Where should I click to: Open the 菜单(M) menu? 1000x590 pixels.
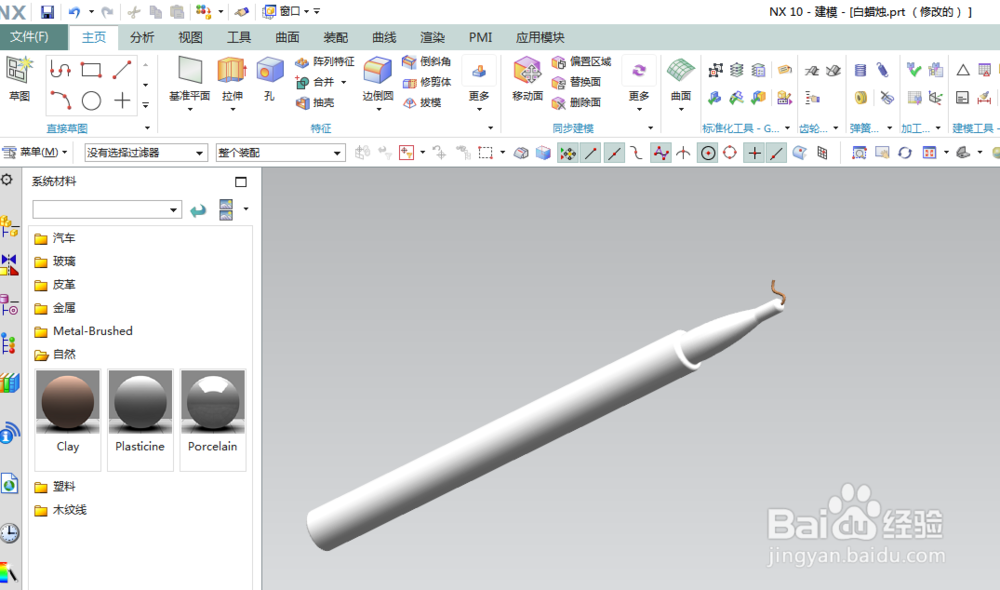(37, 152)
